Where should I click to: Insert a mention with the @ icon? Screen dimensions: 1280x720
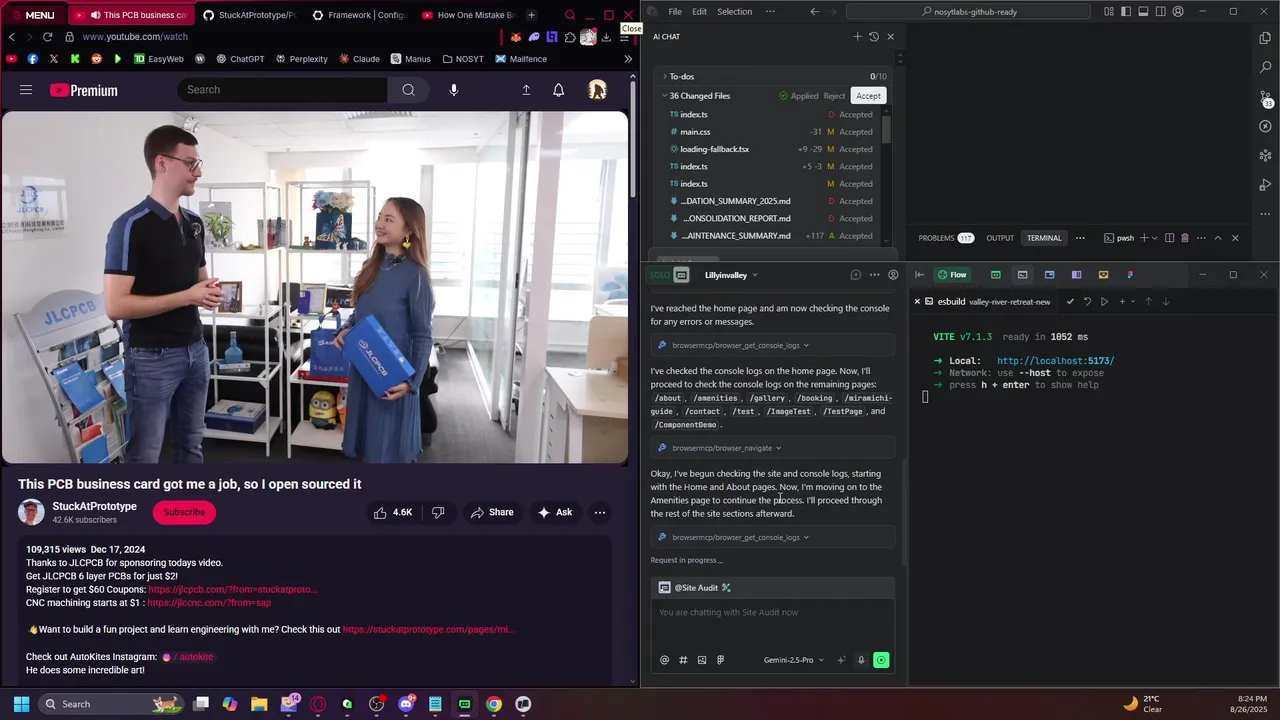(664, 660)
